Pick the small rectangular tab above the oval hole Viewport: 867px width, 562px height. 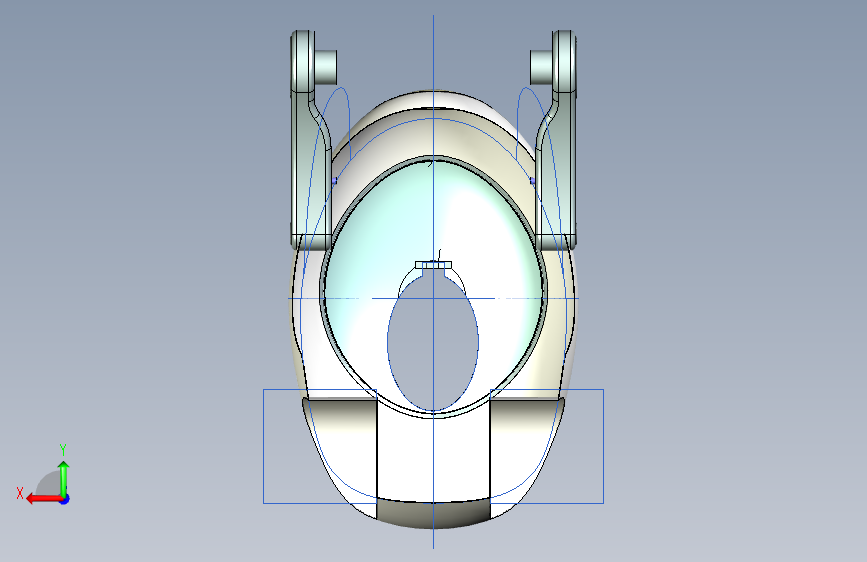[434, 265]
